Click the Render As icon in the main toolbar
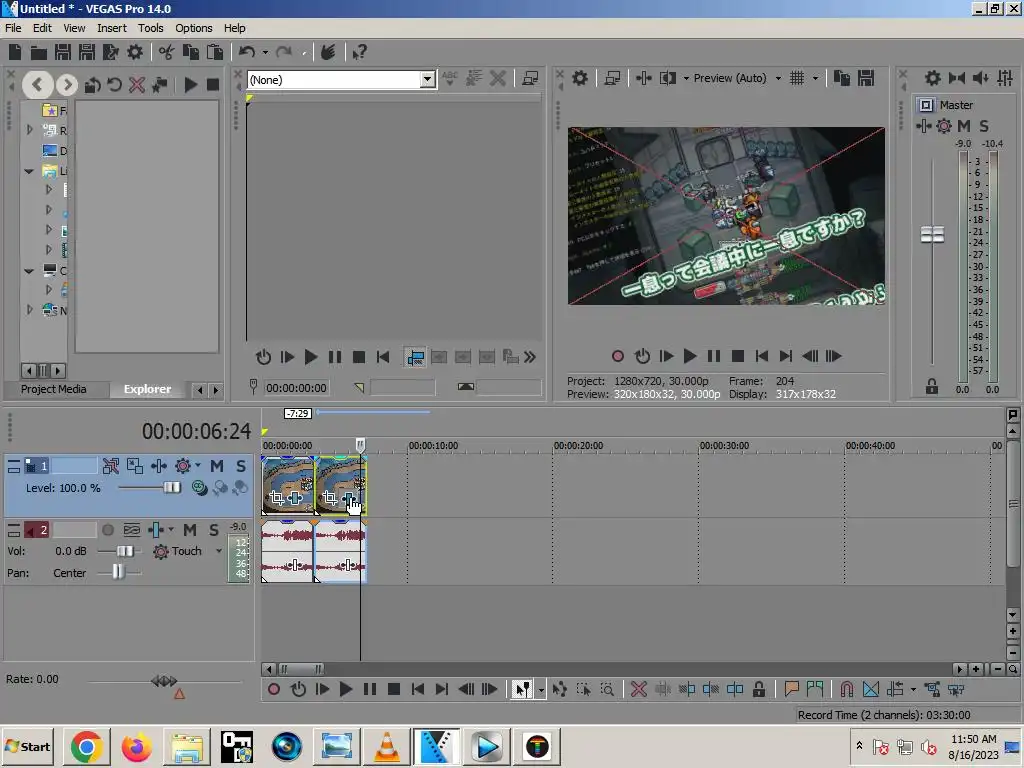 (x=110, y=52)
